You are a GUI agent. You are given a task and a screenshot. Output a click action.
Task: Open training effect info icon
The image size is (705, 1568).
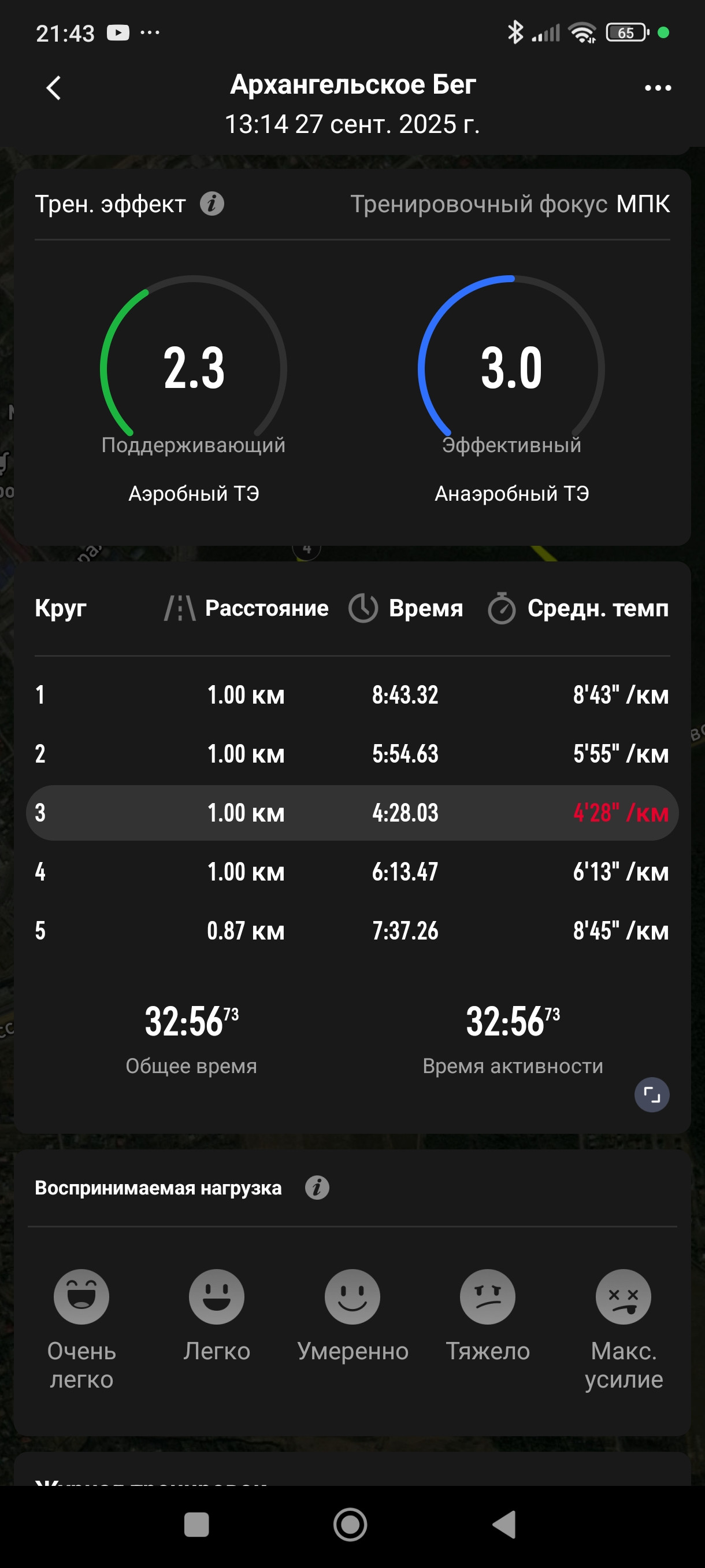pyautogui.click(x=211, y=204)
